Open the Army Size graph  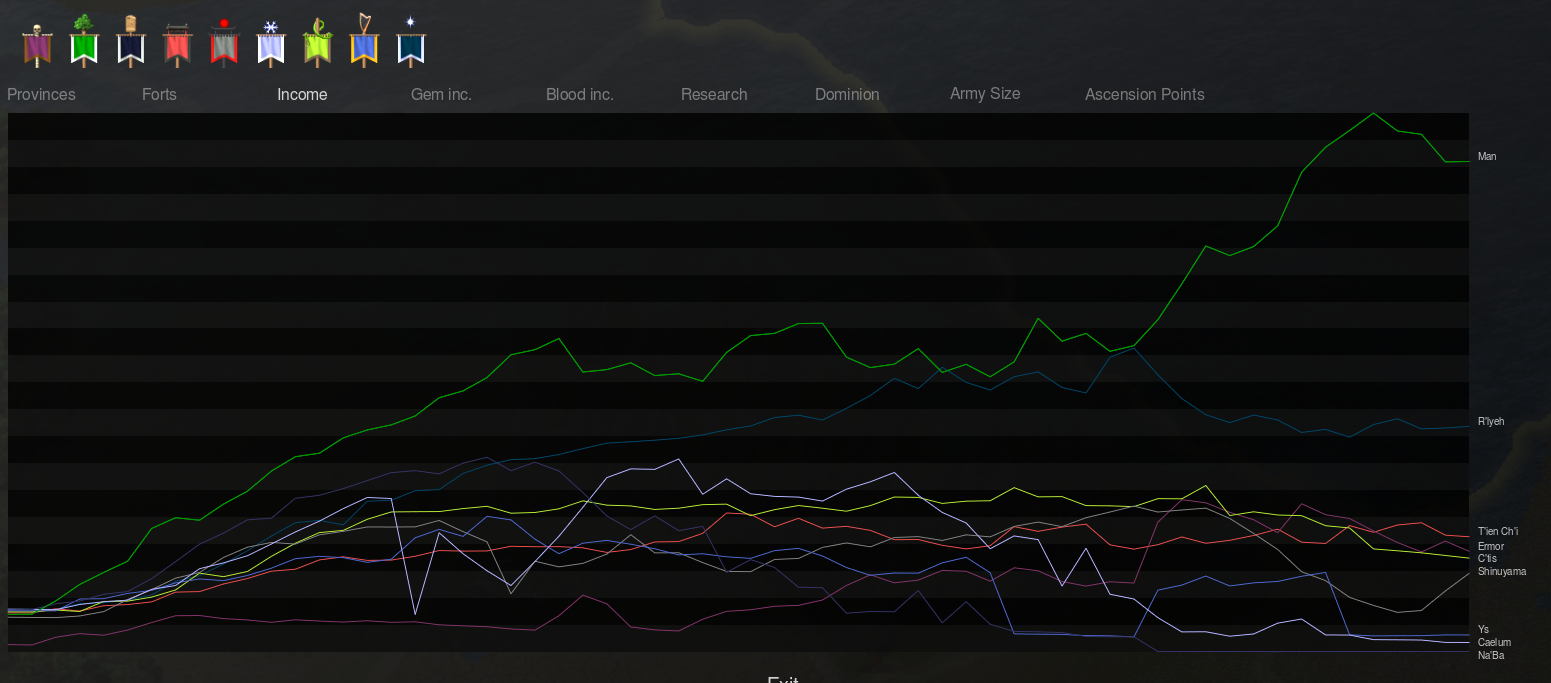point(985,93)
